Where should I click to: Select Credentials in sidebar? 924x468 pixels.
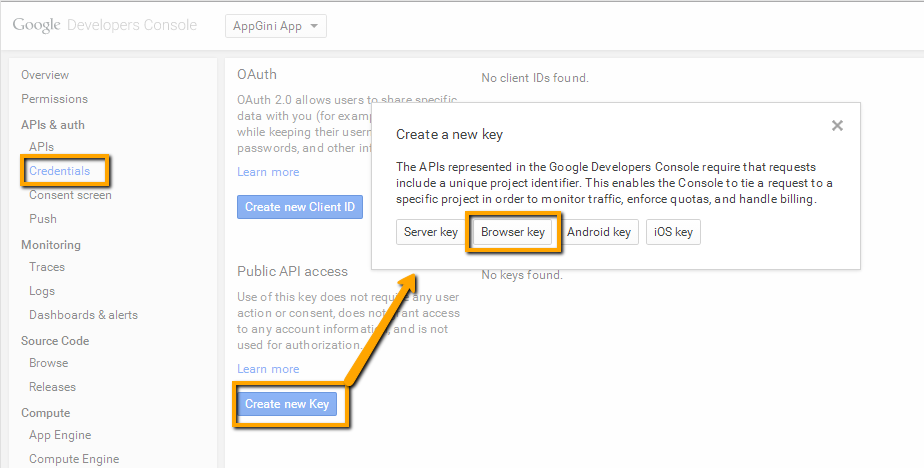tap(60, 171)
